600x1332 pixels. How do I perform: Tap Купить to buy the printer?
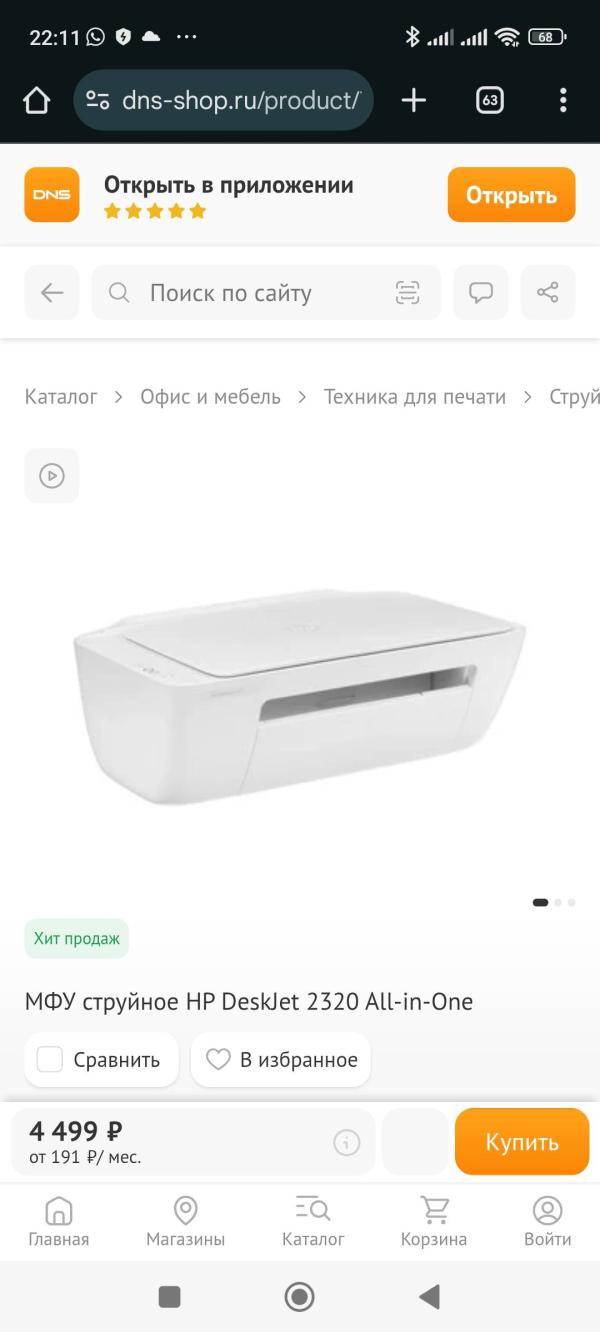click(x=522, y=1142)
